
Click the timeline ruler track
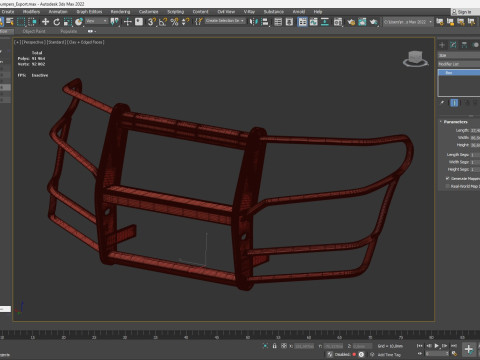click(240, 335)
